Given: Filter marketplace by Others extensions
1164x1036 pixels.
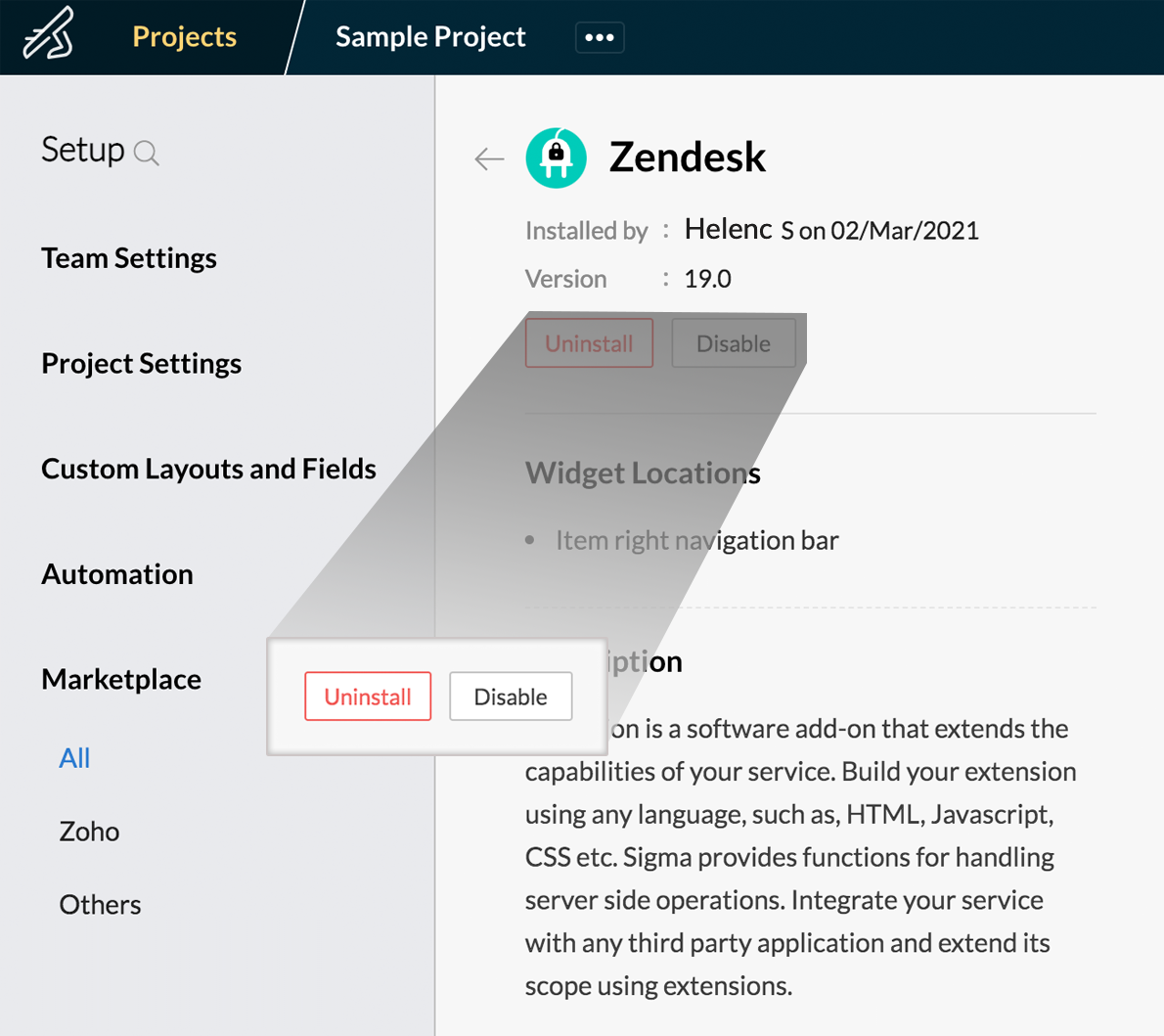Looking at the screenshot, I should [100, 905].
